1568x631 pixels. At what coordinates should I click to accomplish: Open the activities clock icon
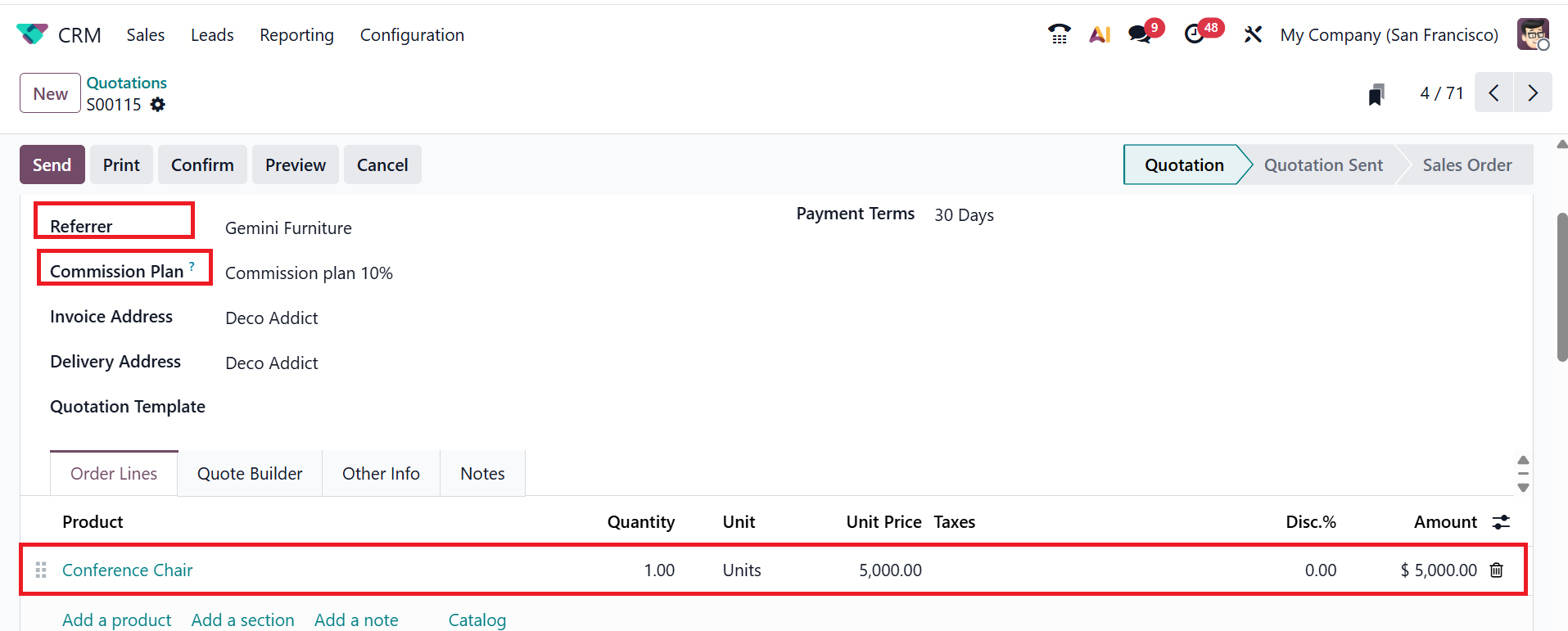pyautogui.click(x=1195, y=34)
